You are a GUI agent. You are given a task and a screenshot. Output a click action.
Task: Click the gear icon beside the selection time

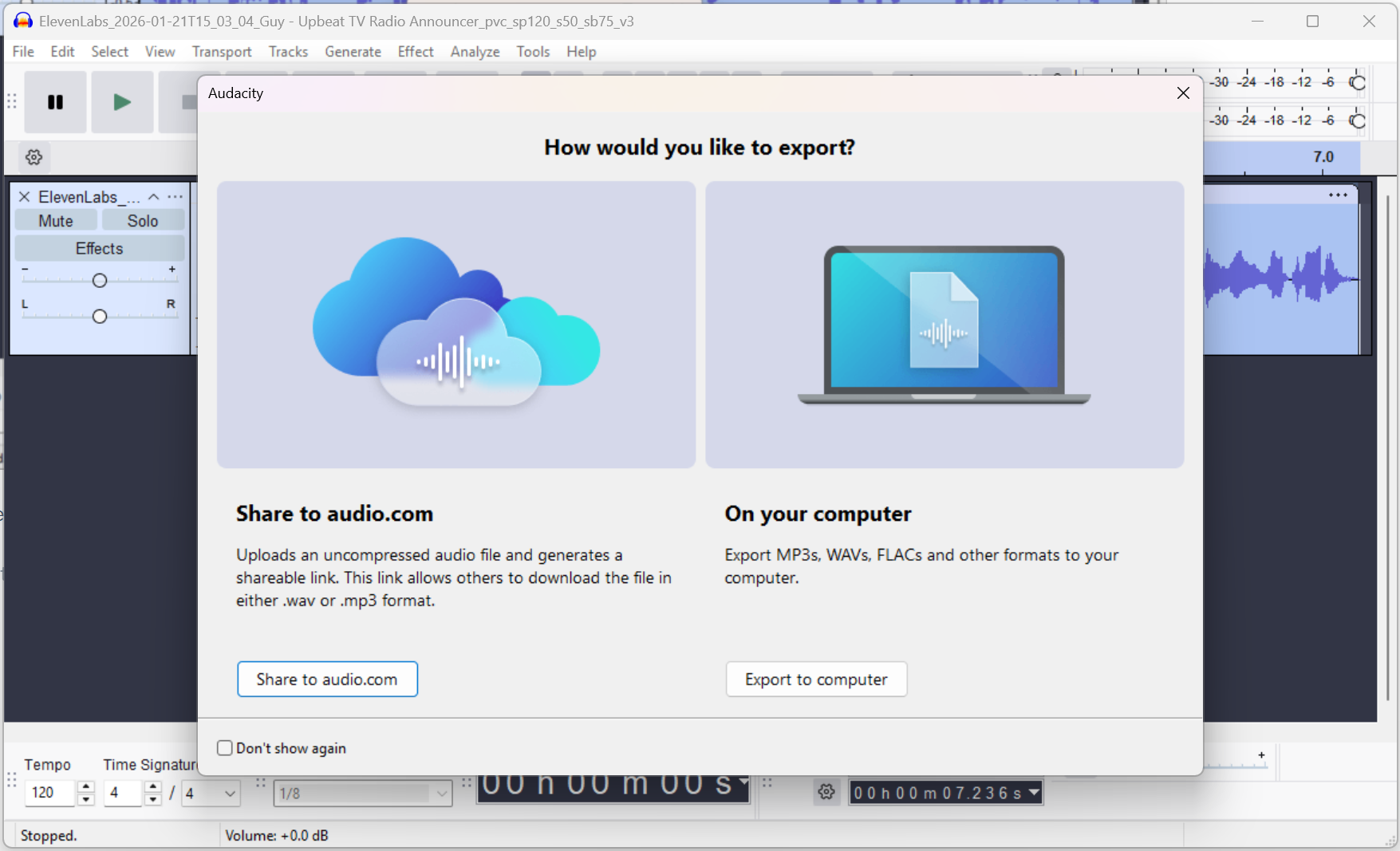pyautogui.click(x=826, y=792)
